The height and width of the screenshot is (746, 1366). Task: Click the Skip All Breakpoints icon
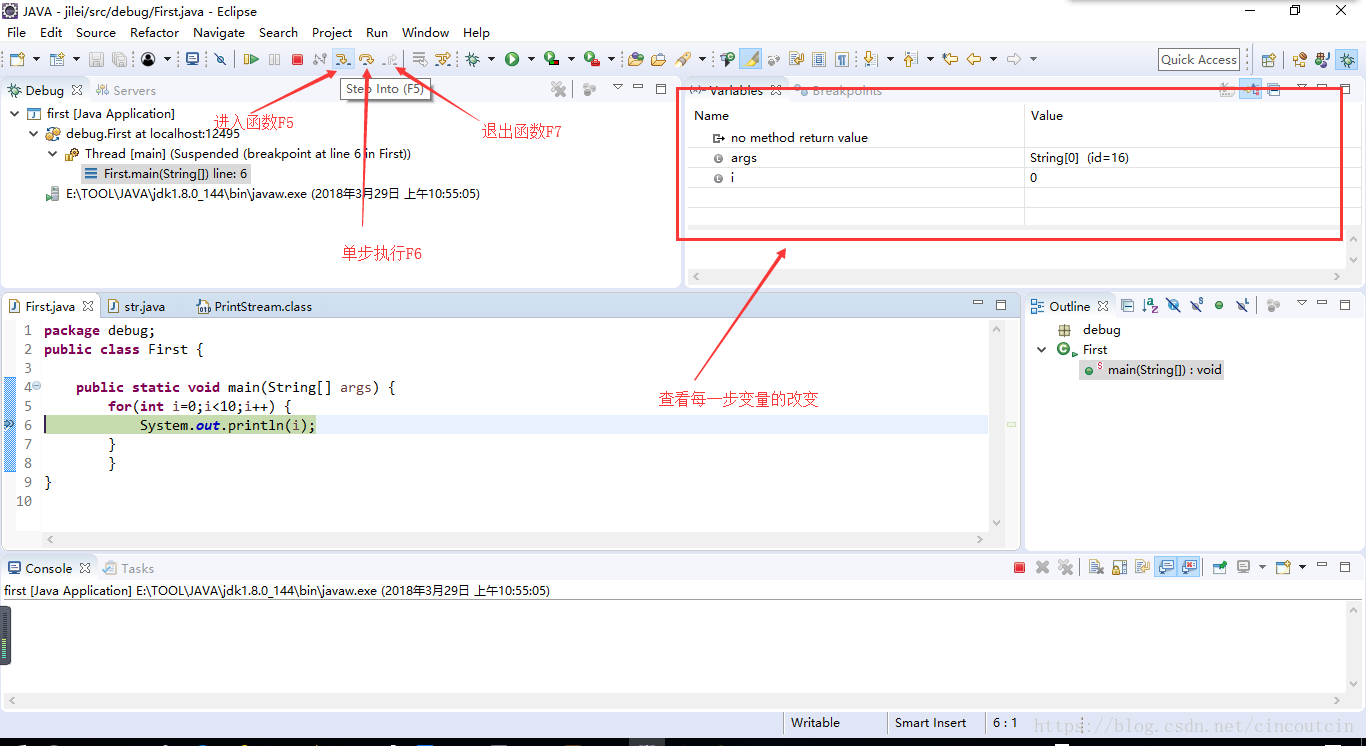[x=221, y=60]
